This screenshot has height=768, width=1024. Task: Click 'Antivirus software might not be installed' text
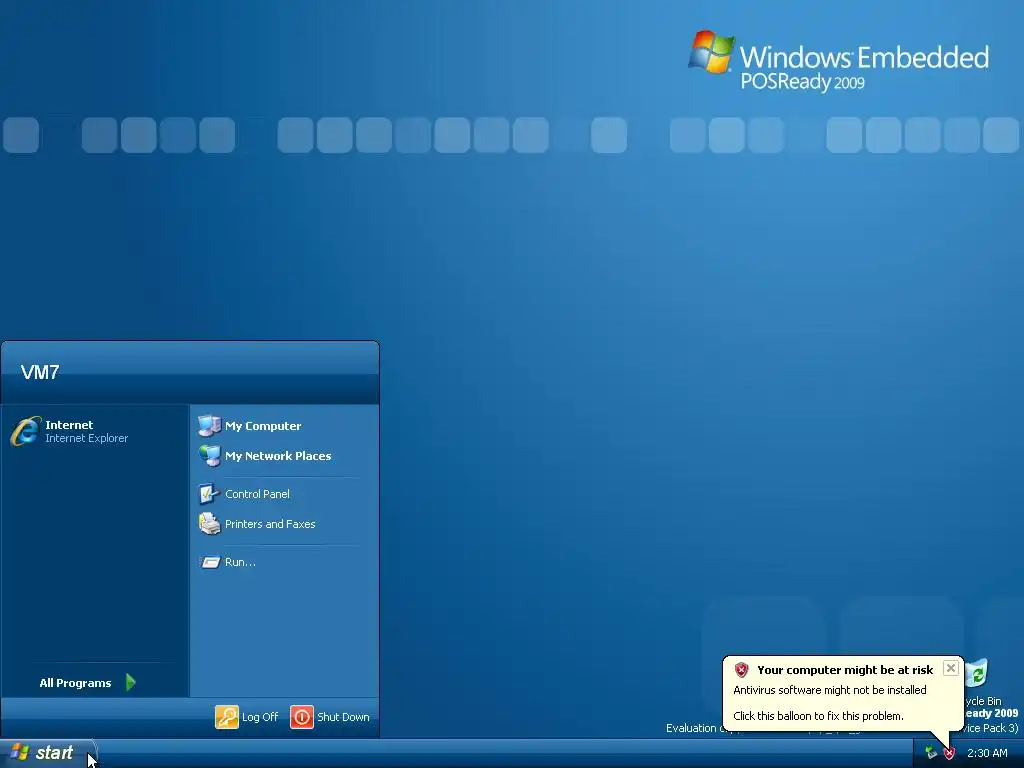(829, 690)
